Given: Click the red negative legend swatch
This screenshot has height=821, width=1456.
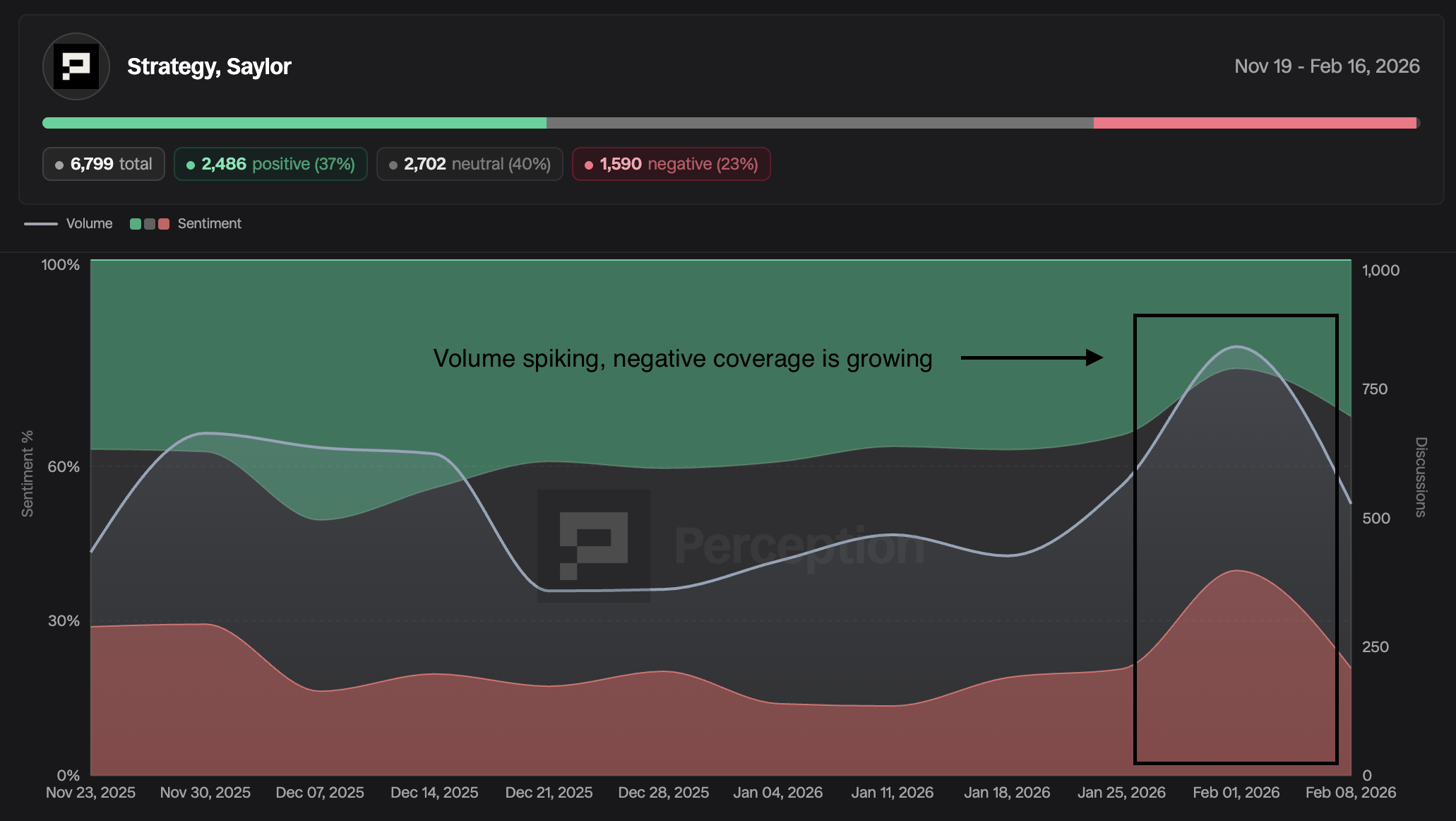Looking at the screenshot, I should 164,224.
